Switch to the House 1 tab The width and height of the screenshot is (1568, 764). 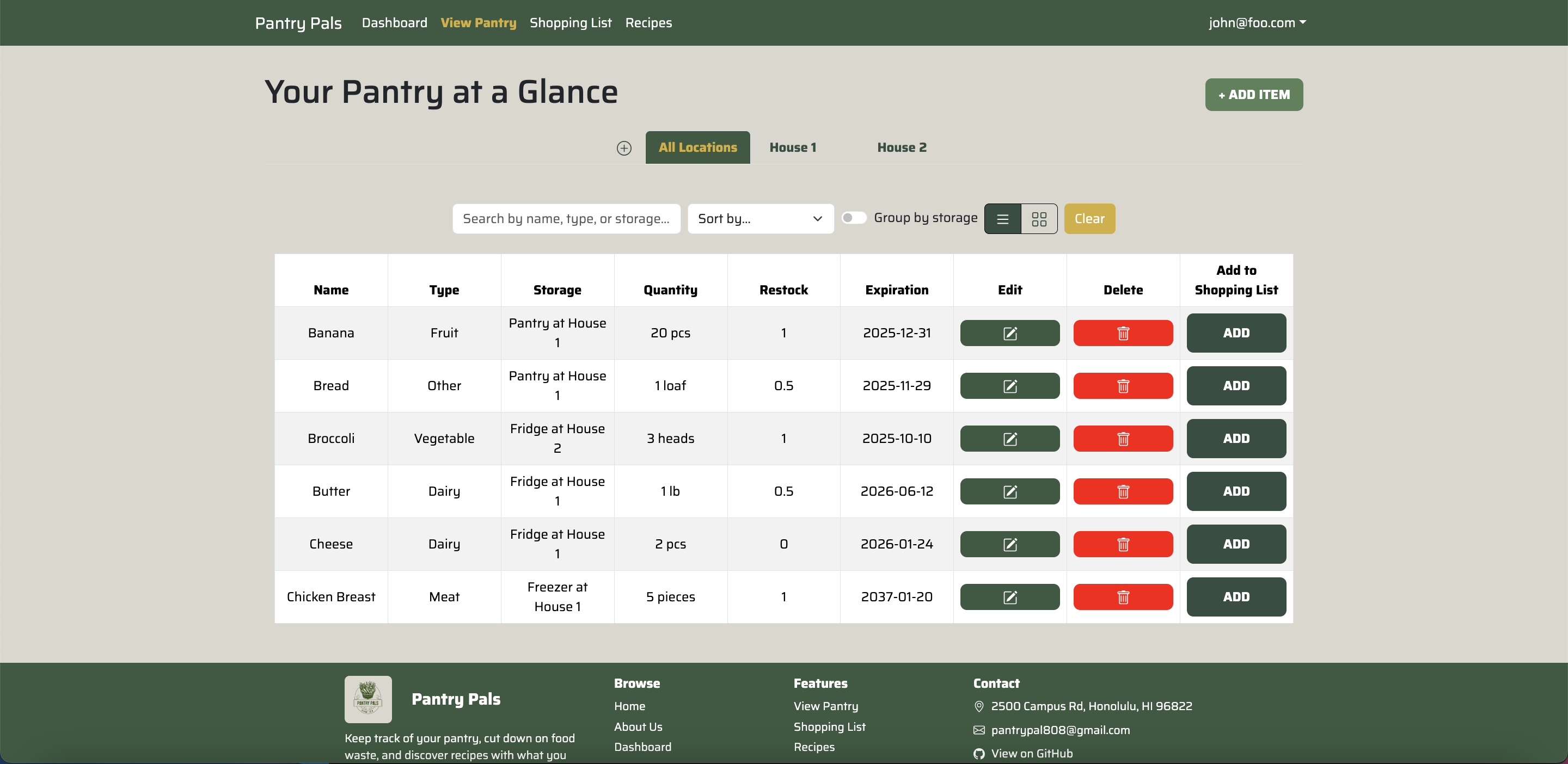tap(792, 148)
